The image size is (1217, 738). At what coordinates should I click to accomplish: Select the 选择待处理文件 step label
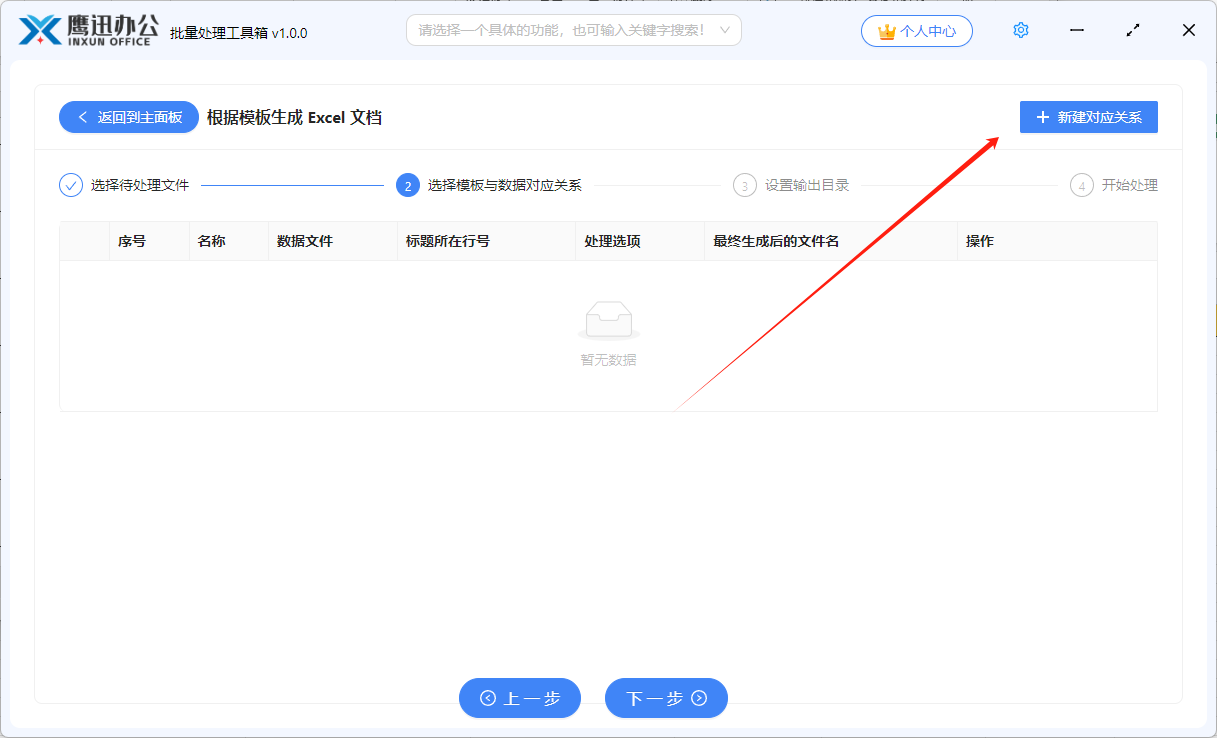(140, 185)
